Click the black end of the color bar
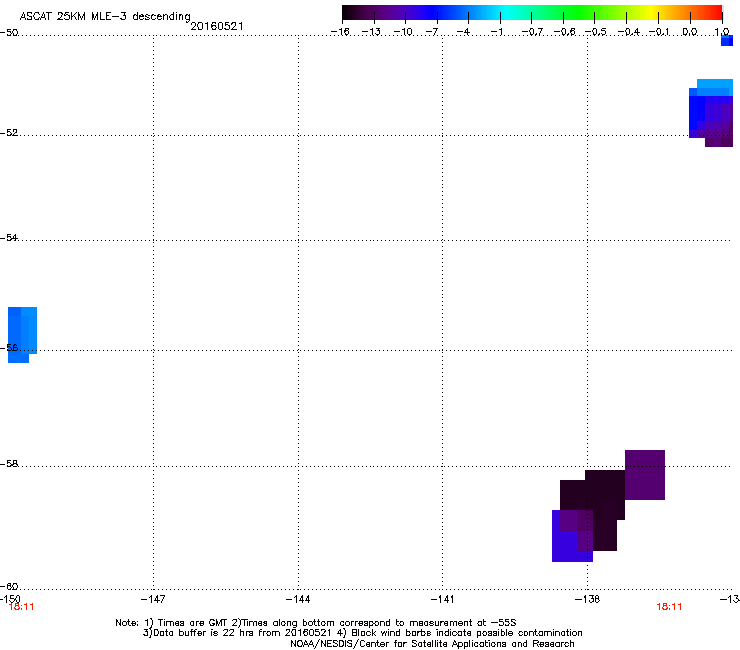Image resolution: width=740 pixels, height=650 pixels. (347, 12)
